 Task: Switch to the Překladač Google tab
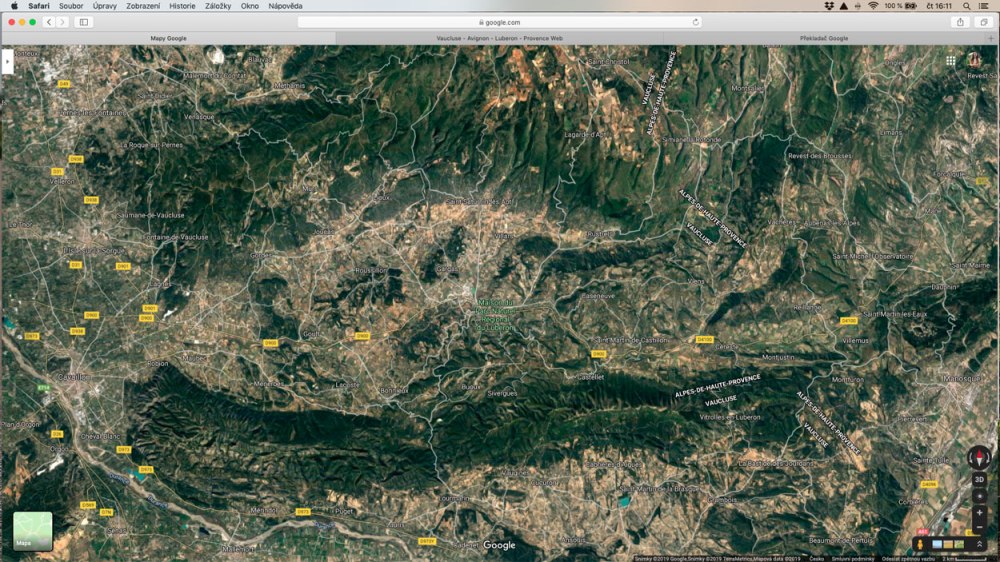824,38
